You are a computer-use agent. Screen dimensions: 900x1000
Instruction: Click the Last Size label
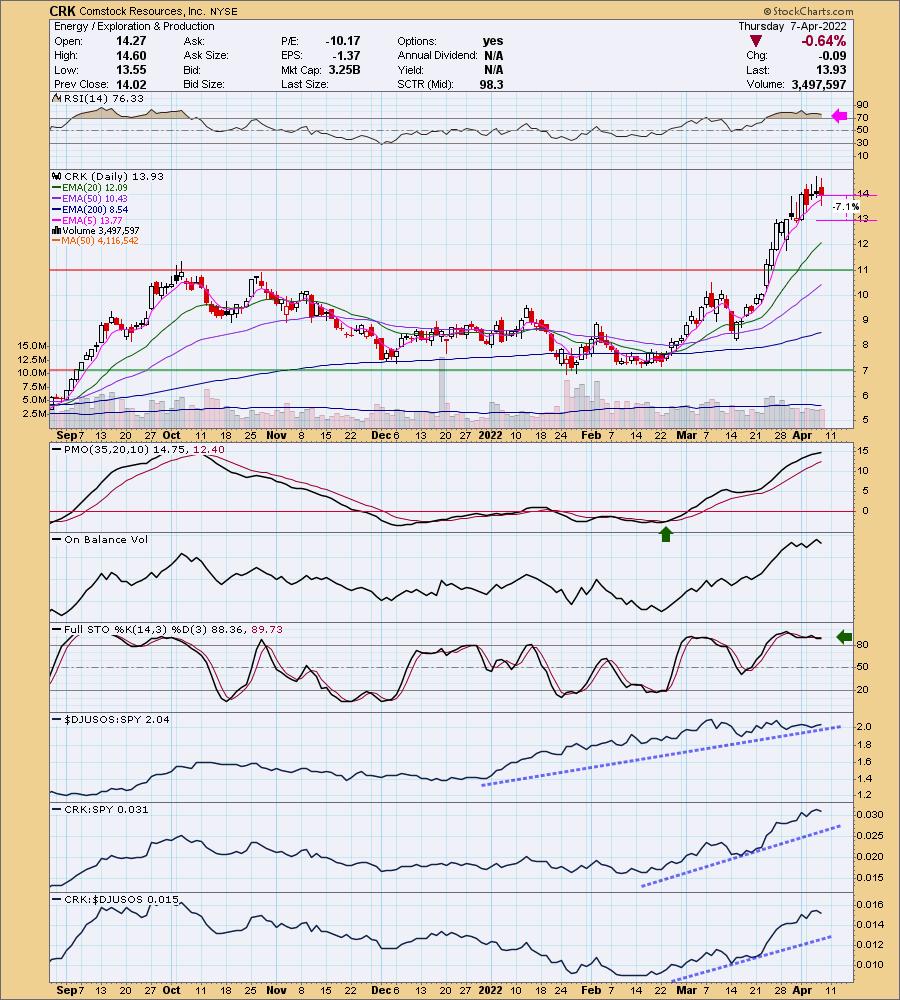pos(305,84)
